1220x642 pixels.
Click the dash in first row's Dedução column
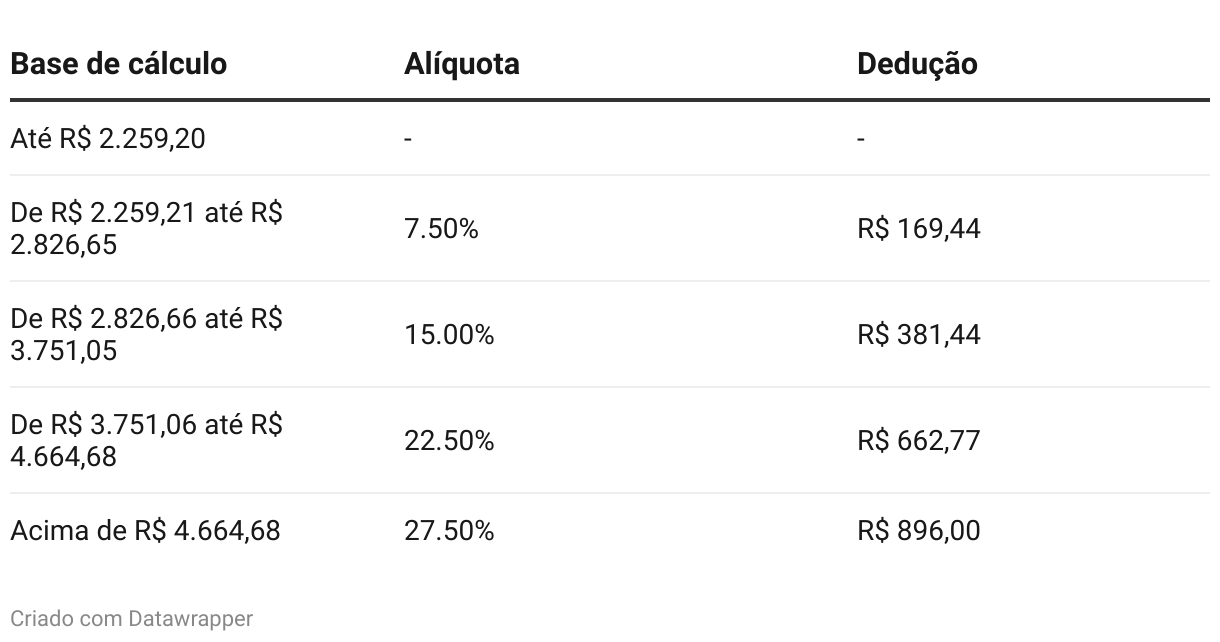861,138
